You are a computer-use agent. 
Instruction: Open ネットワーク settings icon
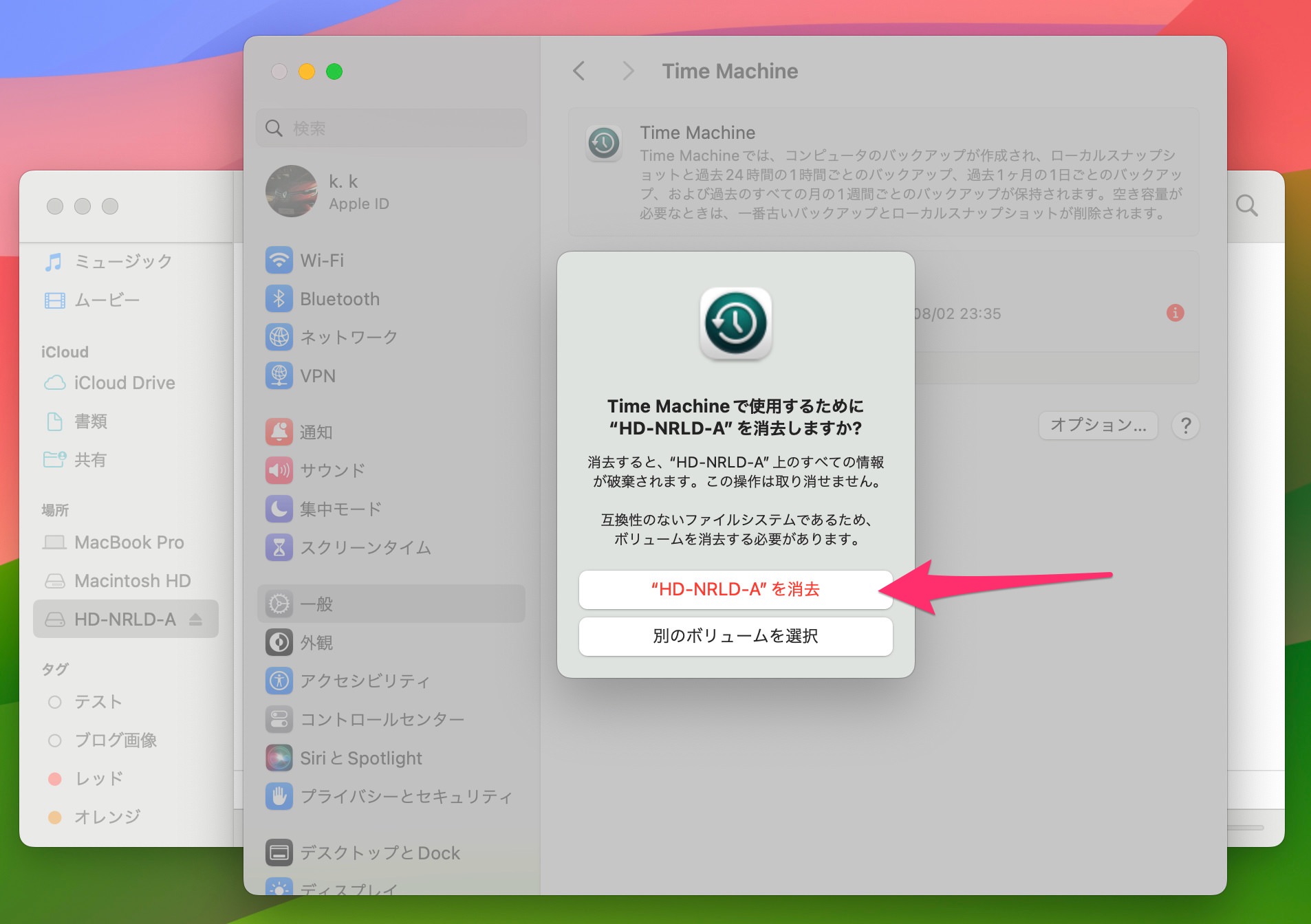click(279, 337)
